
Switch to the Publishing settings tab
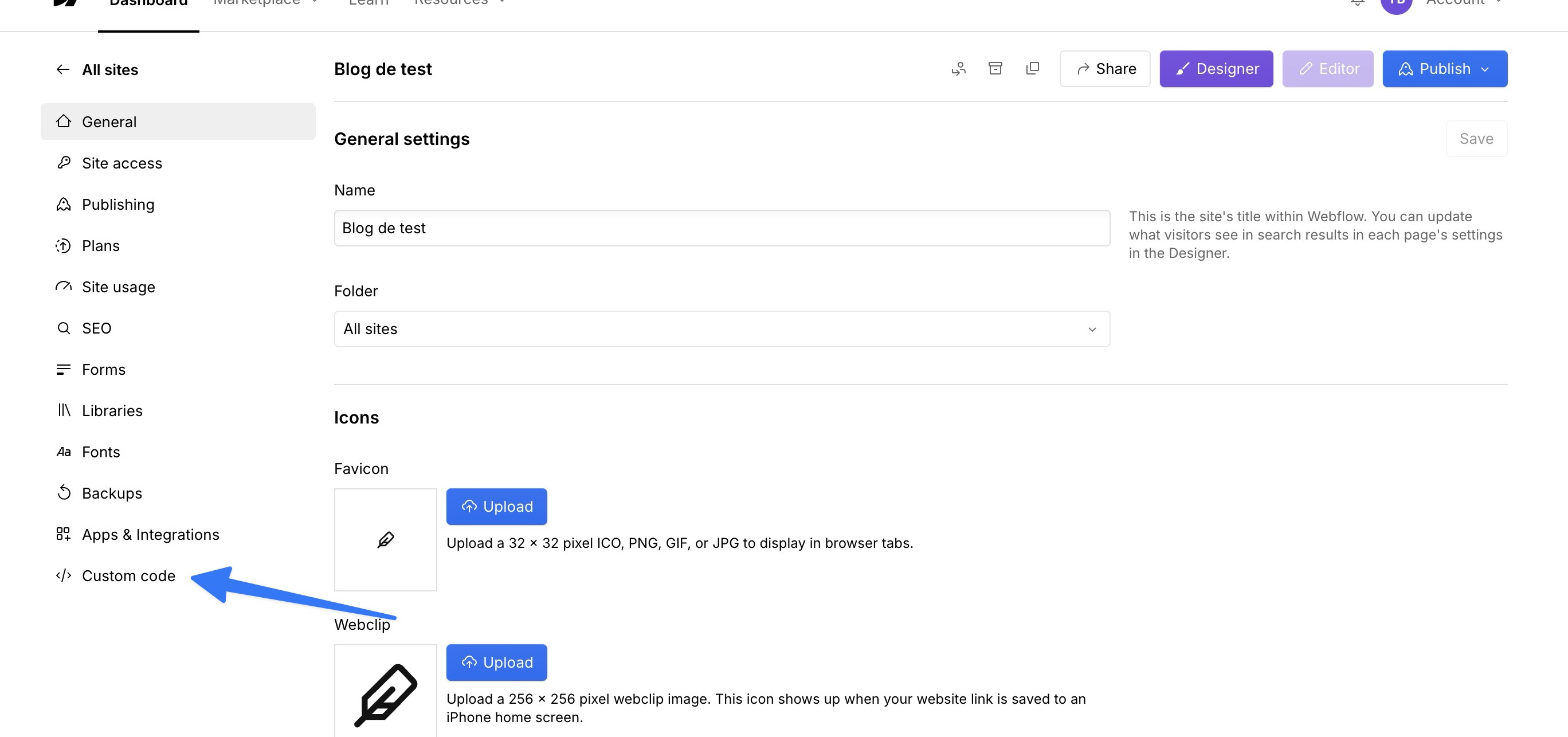pyautogui.click(x=117, y=205)
